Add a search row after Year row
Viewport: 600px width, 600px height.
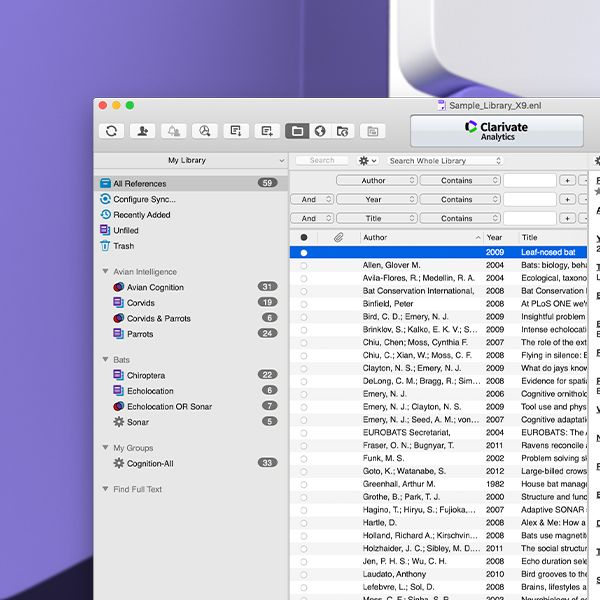567,199
